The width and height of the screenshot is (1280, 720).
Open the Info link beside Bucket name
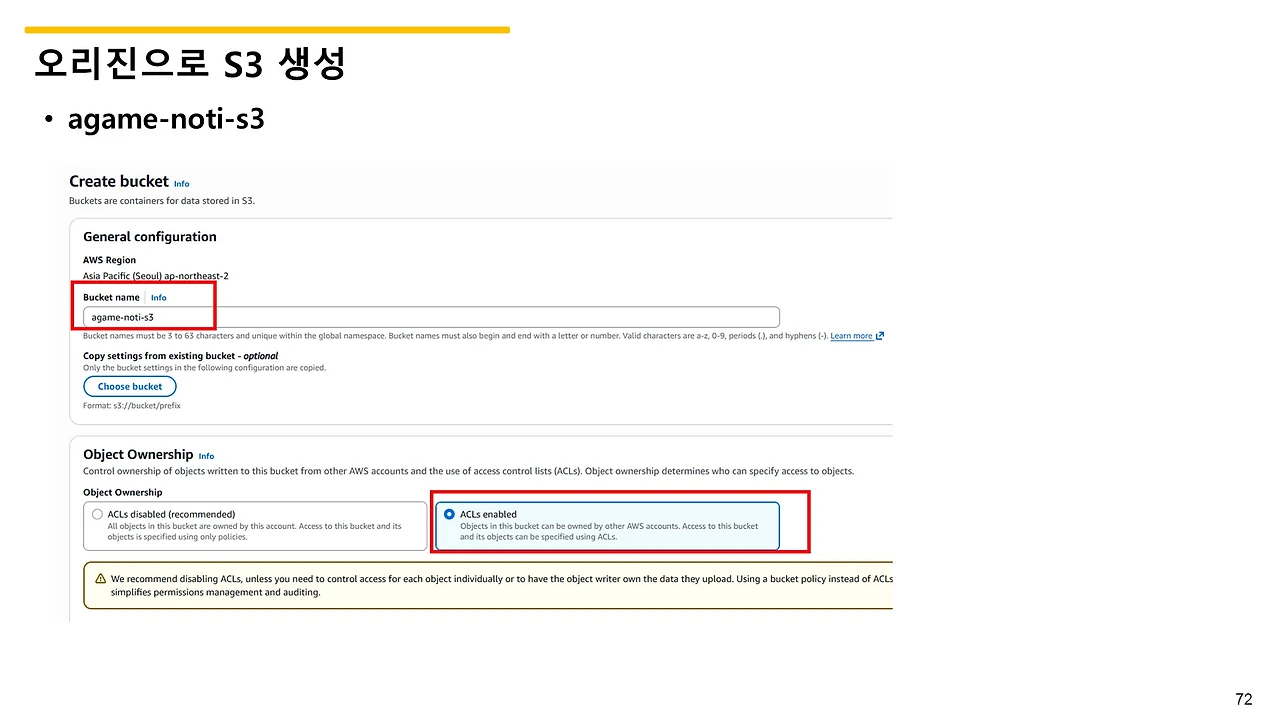click(158, 298)
